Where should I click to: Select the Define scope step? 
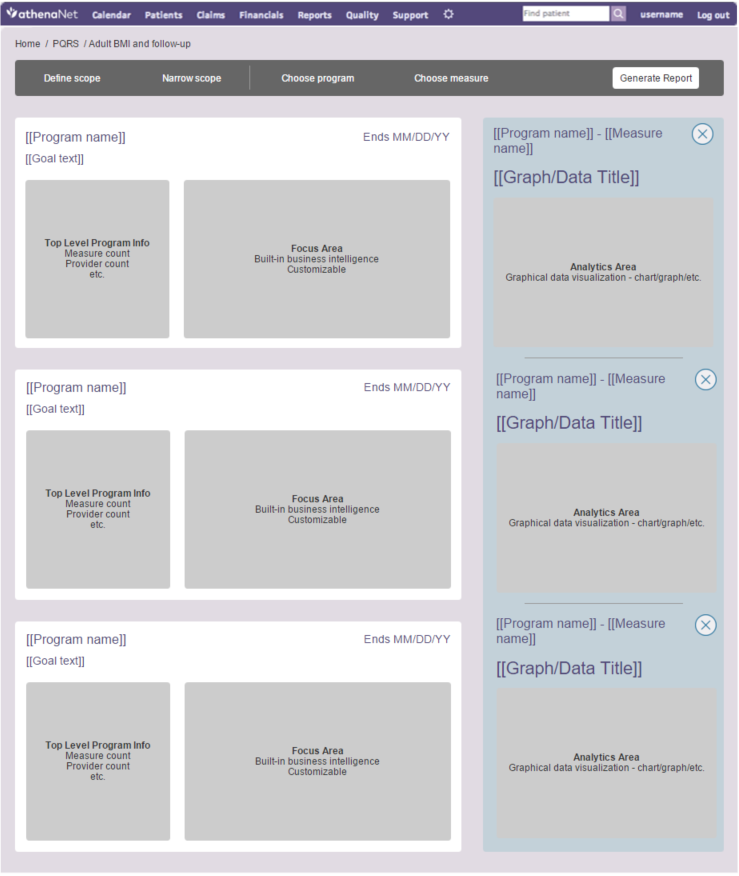72,78
